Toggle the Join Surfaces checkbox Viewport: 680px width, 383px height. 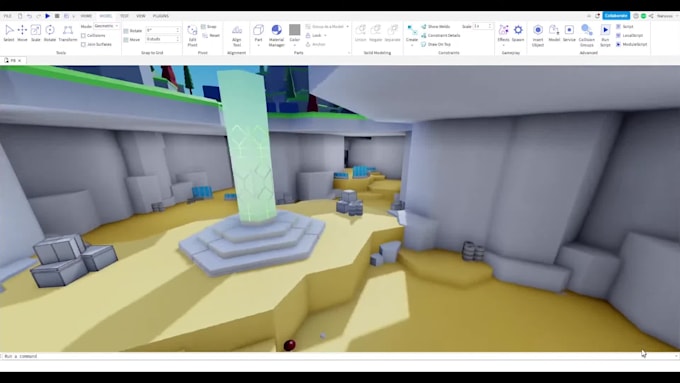coord(83,44)
